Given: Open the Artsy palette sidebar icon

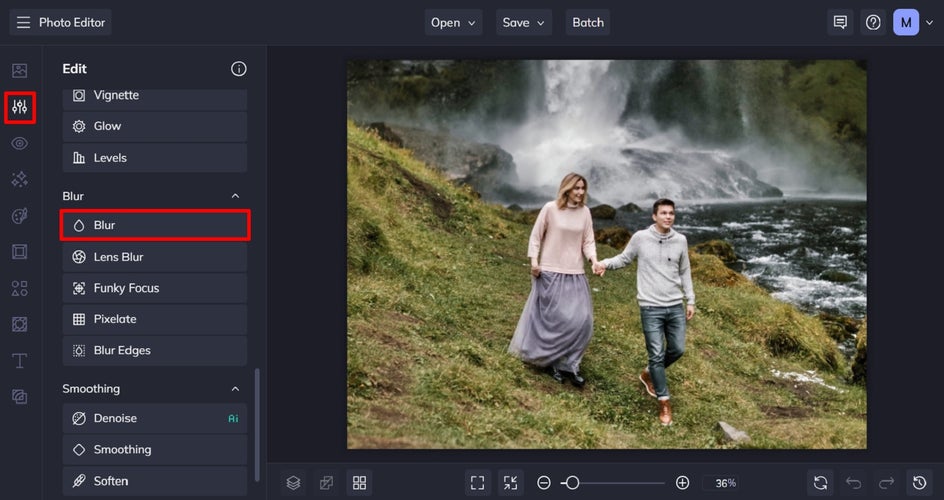Looking at the screenshot, I should pyautogui.click(x=19, y=216).
